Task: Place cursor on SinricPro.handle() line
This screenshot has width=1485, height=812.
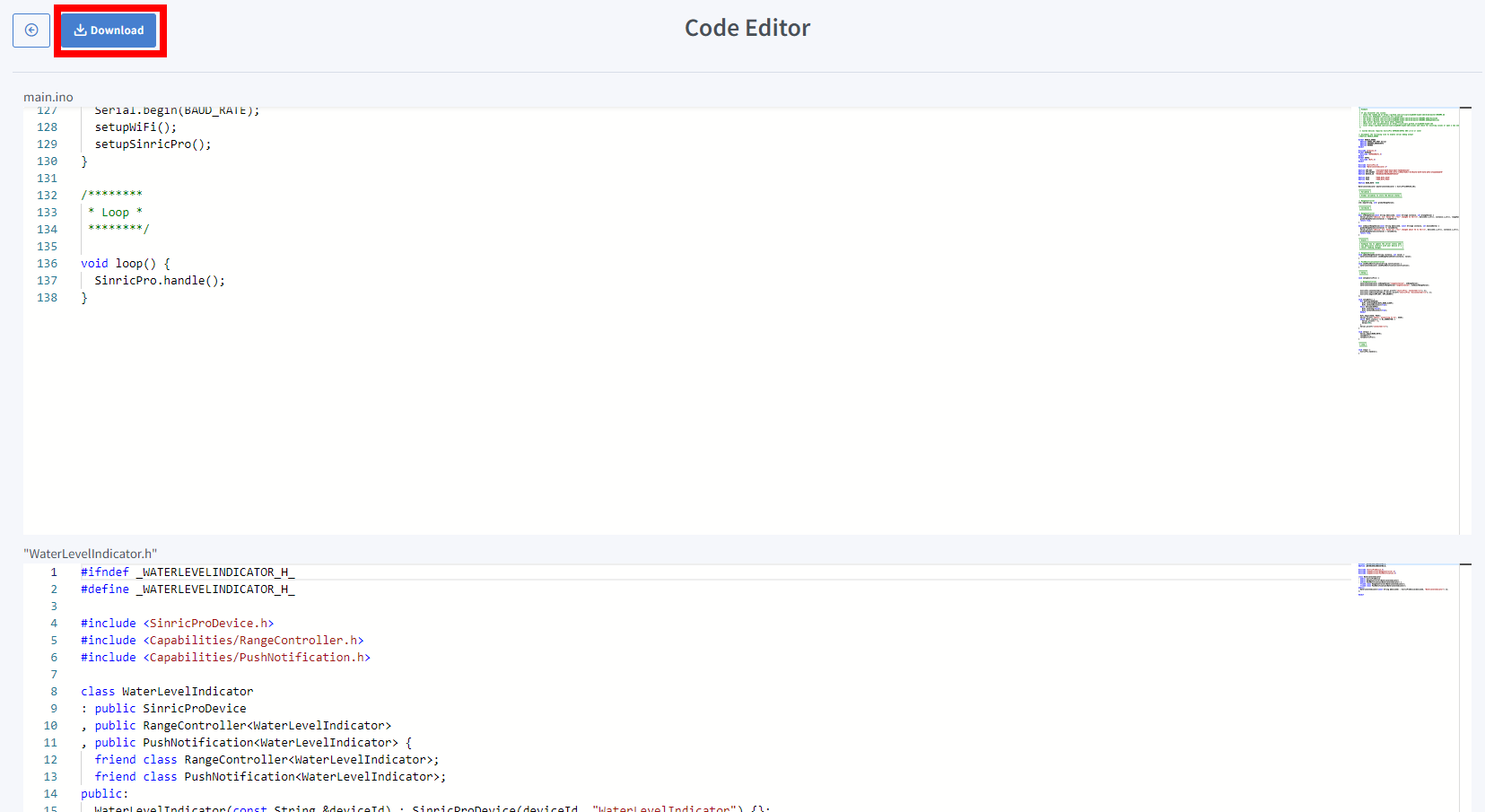Action: (x=160, y=281)
